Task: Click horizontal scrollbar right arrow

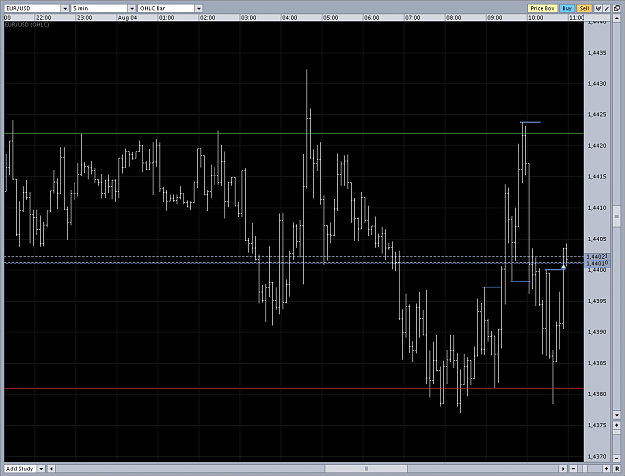Action: tap(563, 469)
